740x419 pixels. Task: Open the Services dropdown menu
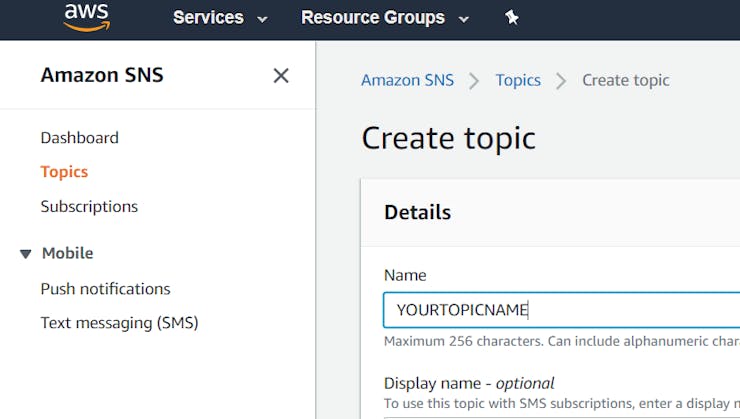pyautogui.click(x=220, y=17)
